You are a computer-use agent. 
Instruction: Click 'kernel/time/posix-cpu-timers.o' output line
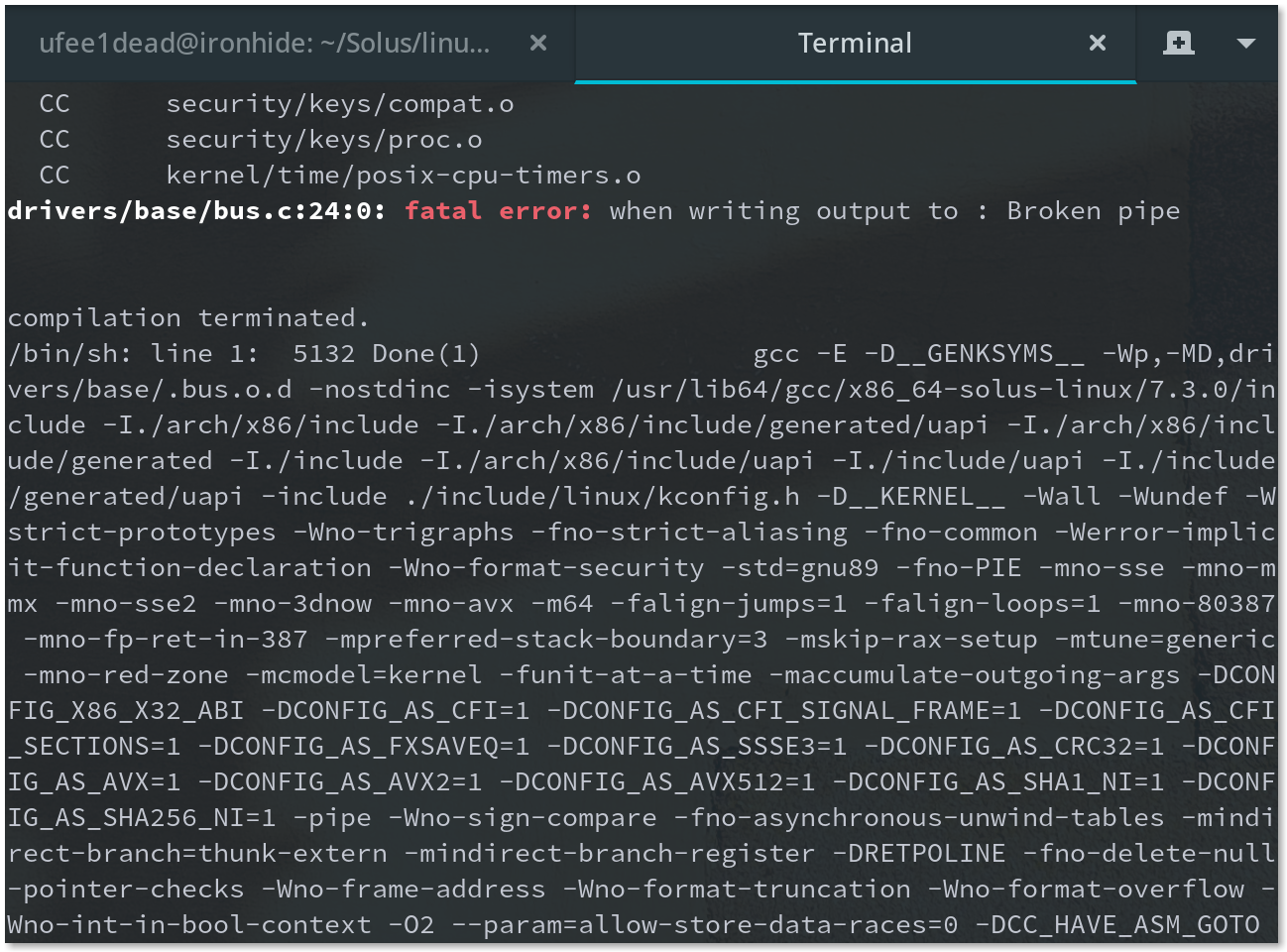point(404,176)
